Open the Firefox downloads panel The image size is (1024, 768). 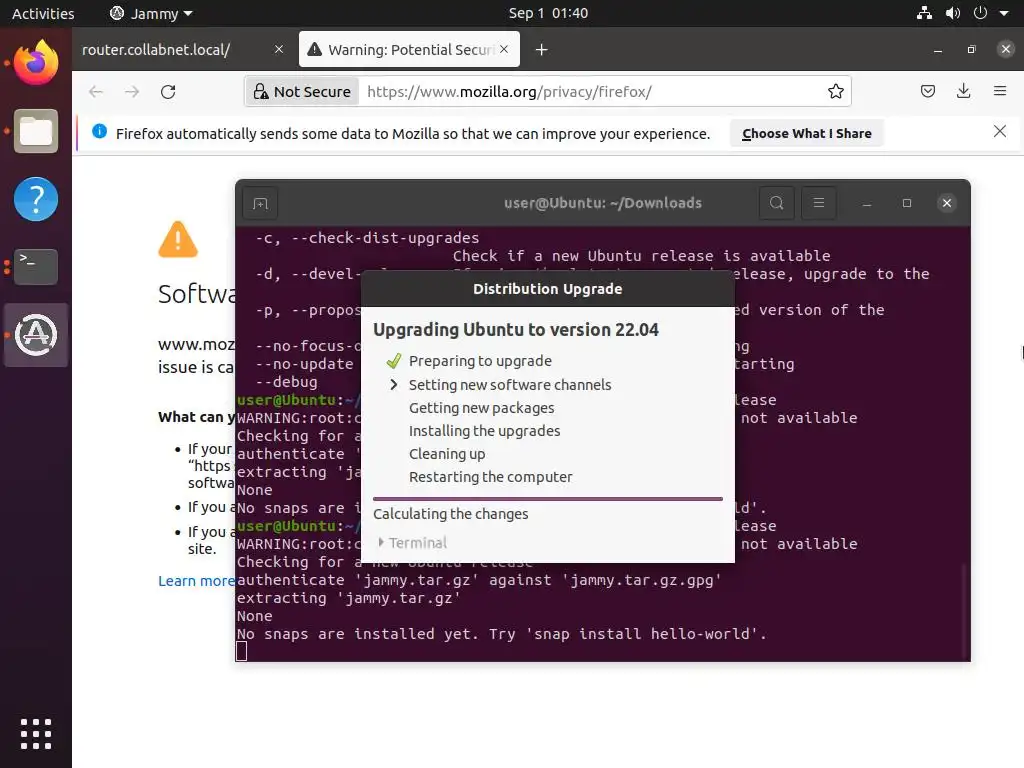[x=963, y=91]
